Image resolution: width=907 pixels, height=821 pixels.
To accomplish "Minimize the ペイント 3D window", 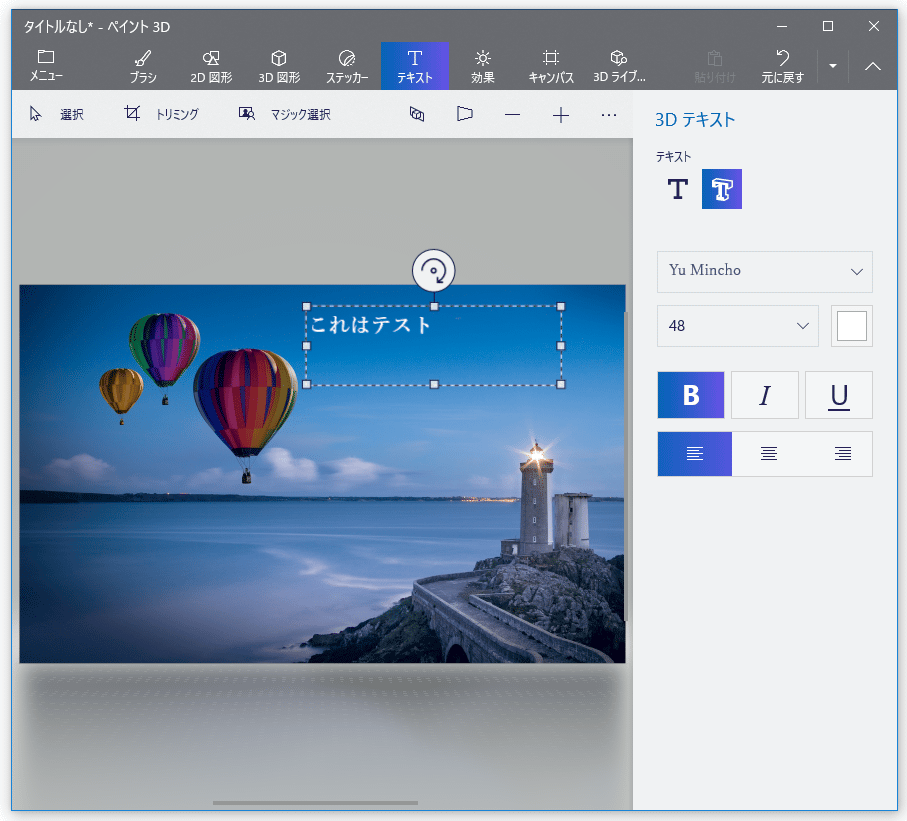I will [782, 26].
